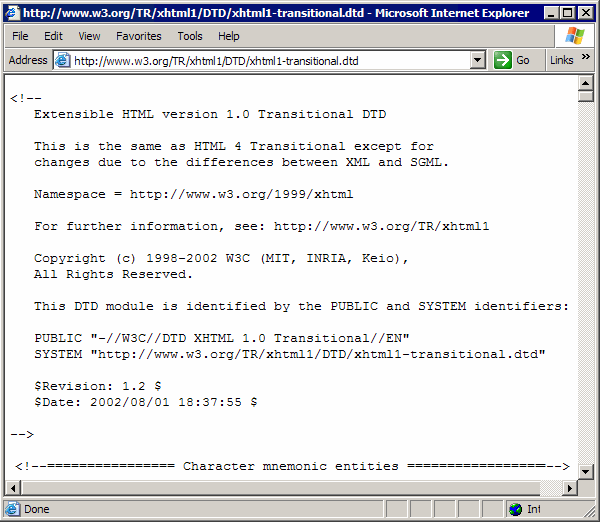This screenshot has height=522, width=600.
Task: Click the status bar page icon beside Done
Action: coord(12,509)
